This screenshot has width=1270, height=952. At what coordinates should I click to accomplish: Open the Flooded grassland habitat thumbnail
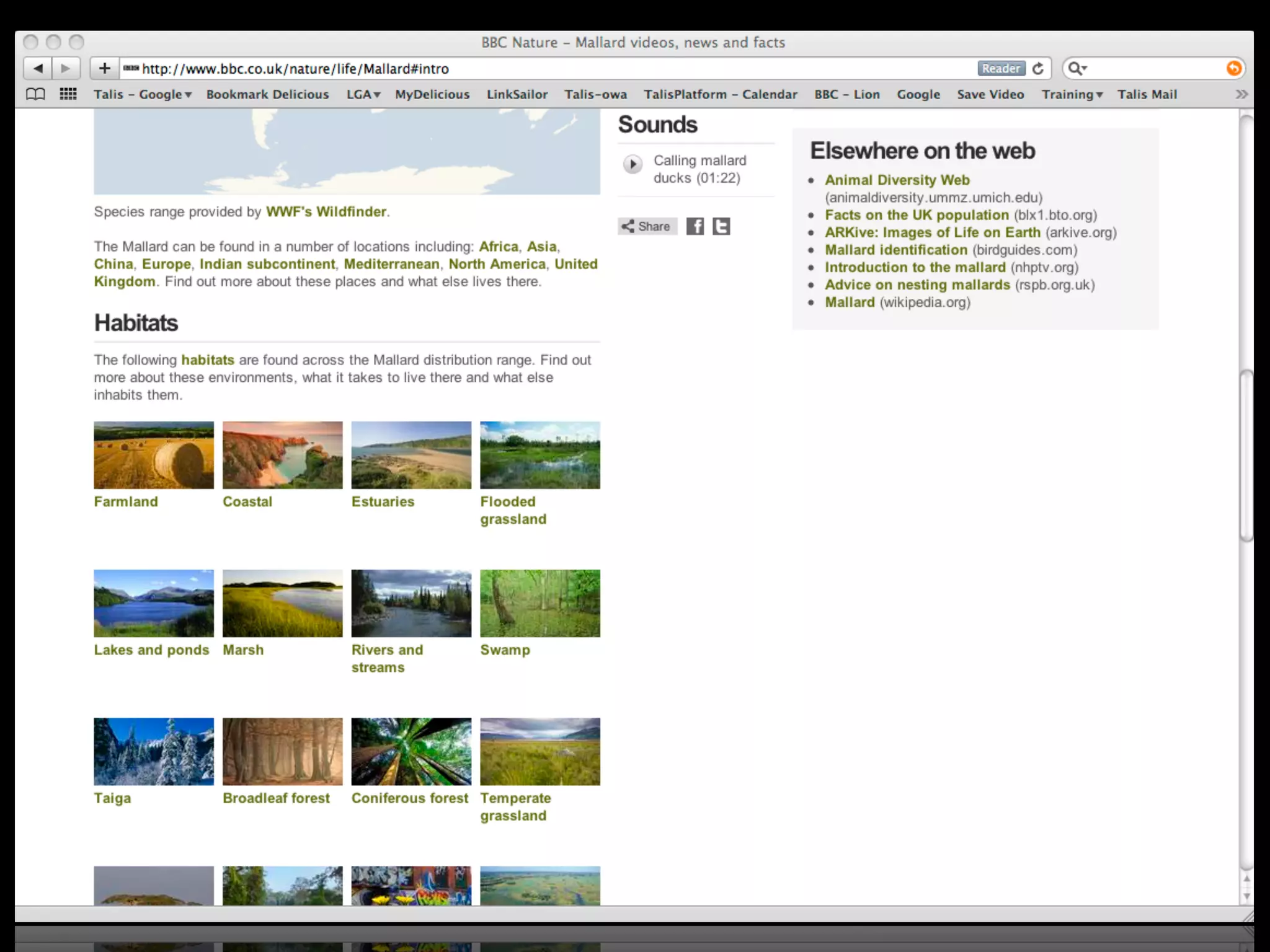coord(540,455)
